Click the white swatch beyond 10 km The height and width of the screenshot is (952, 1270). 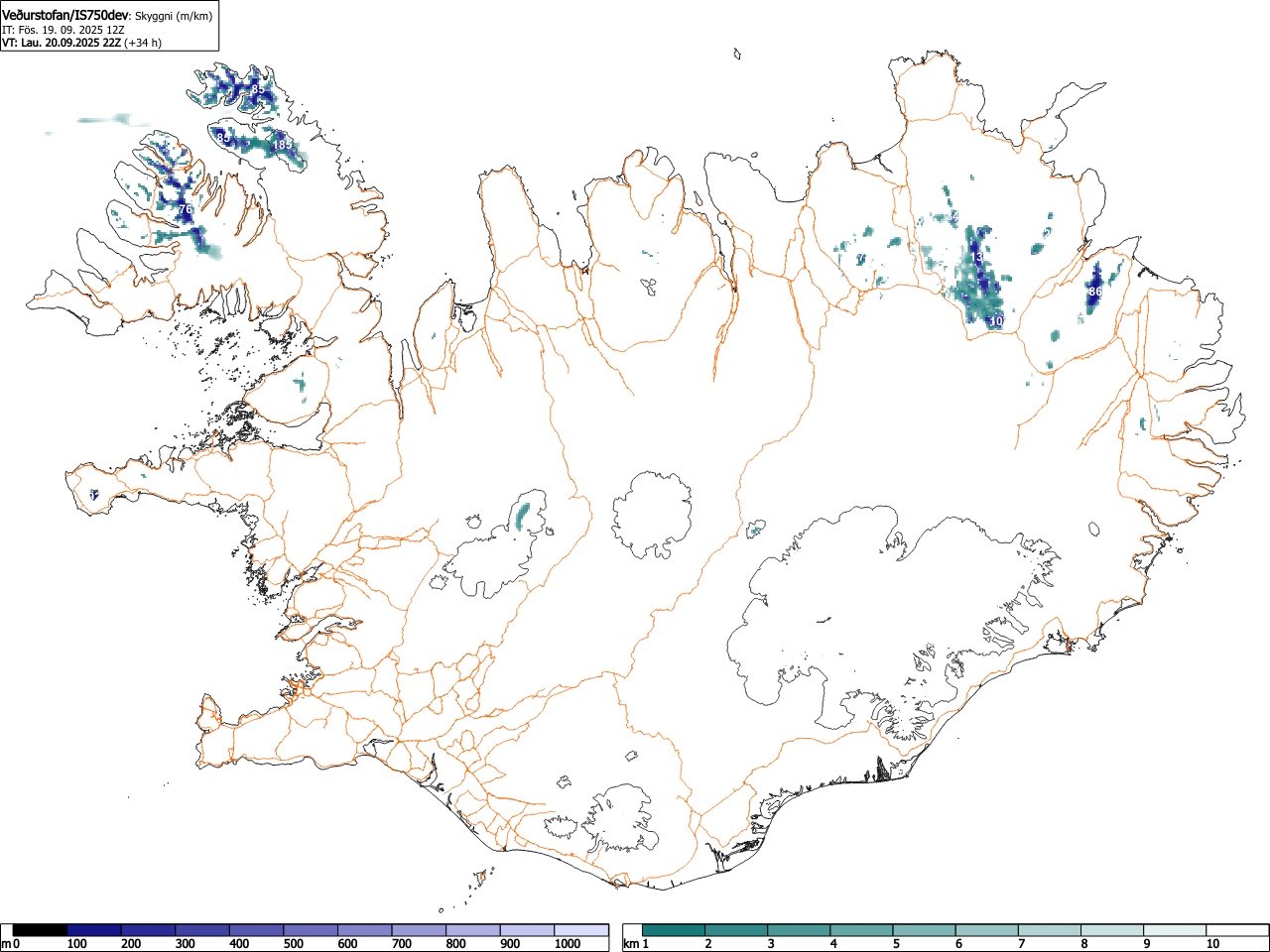[1236, 930]
